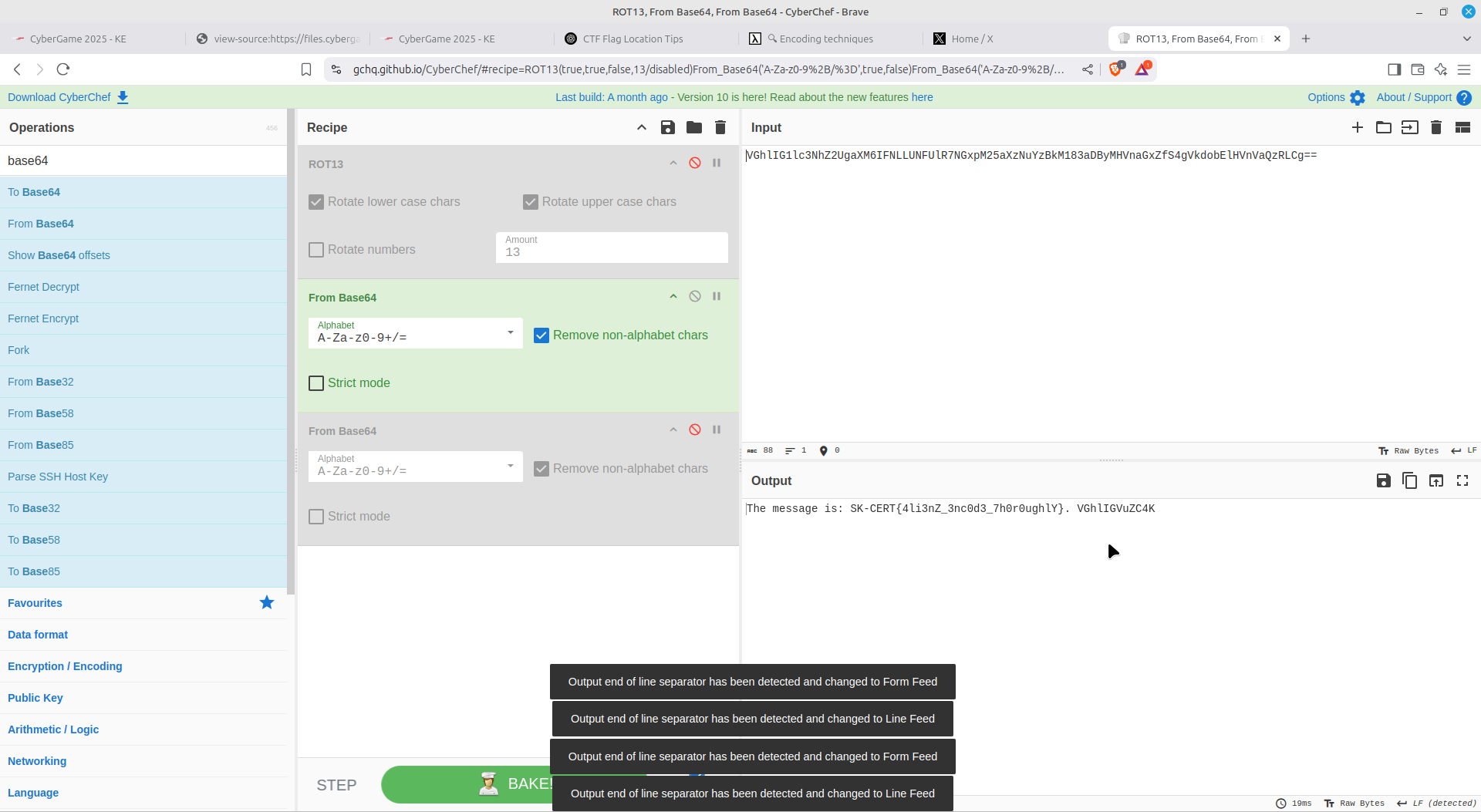The image size is (1481, 812).
Task: Click the operations search field
Action: [143, 160]
